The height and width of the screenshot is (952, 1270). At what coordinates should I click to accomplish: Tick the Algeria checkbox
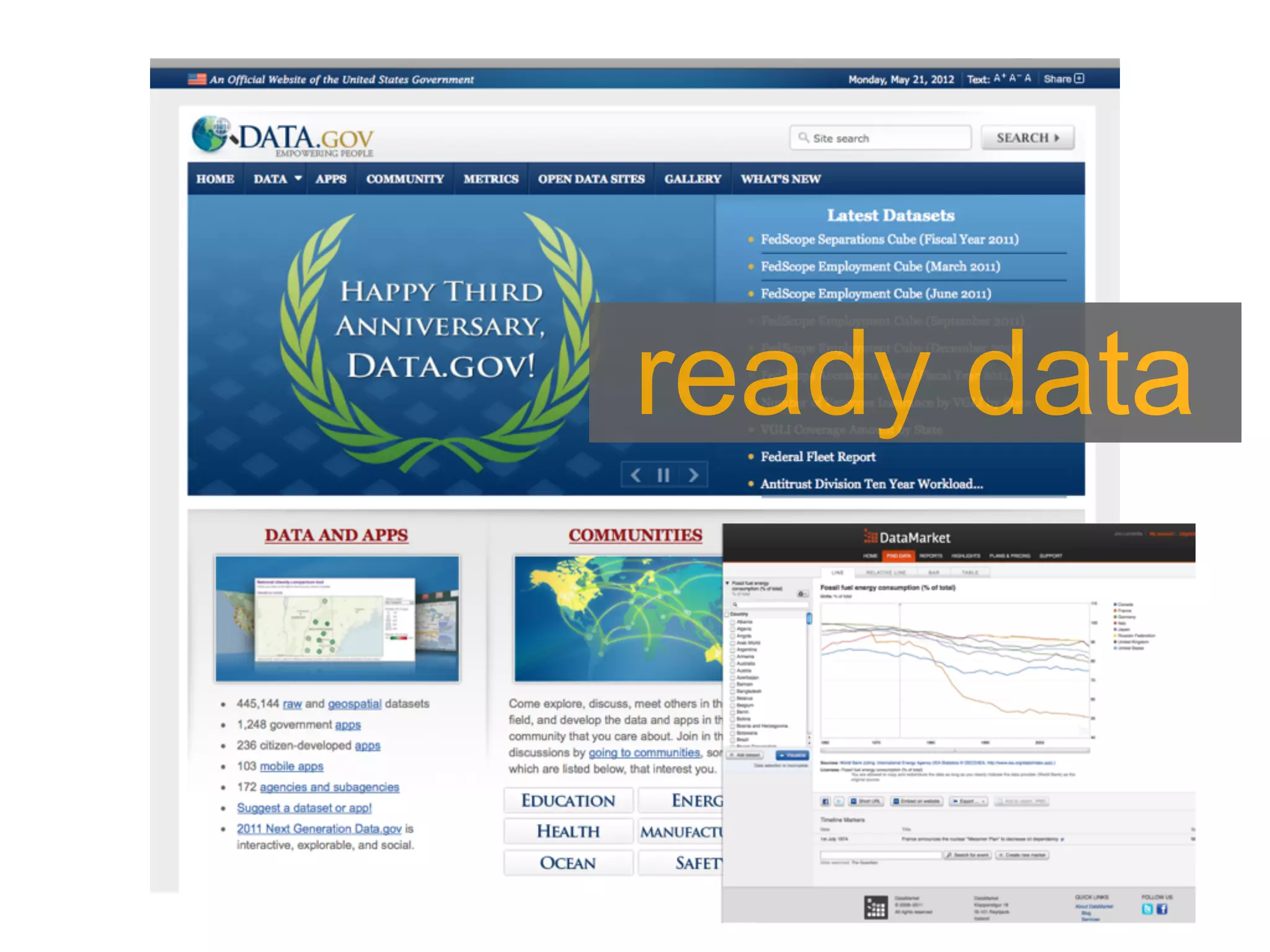[732, 628]
